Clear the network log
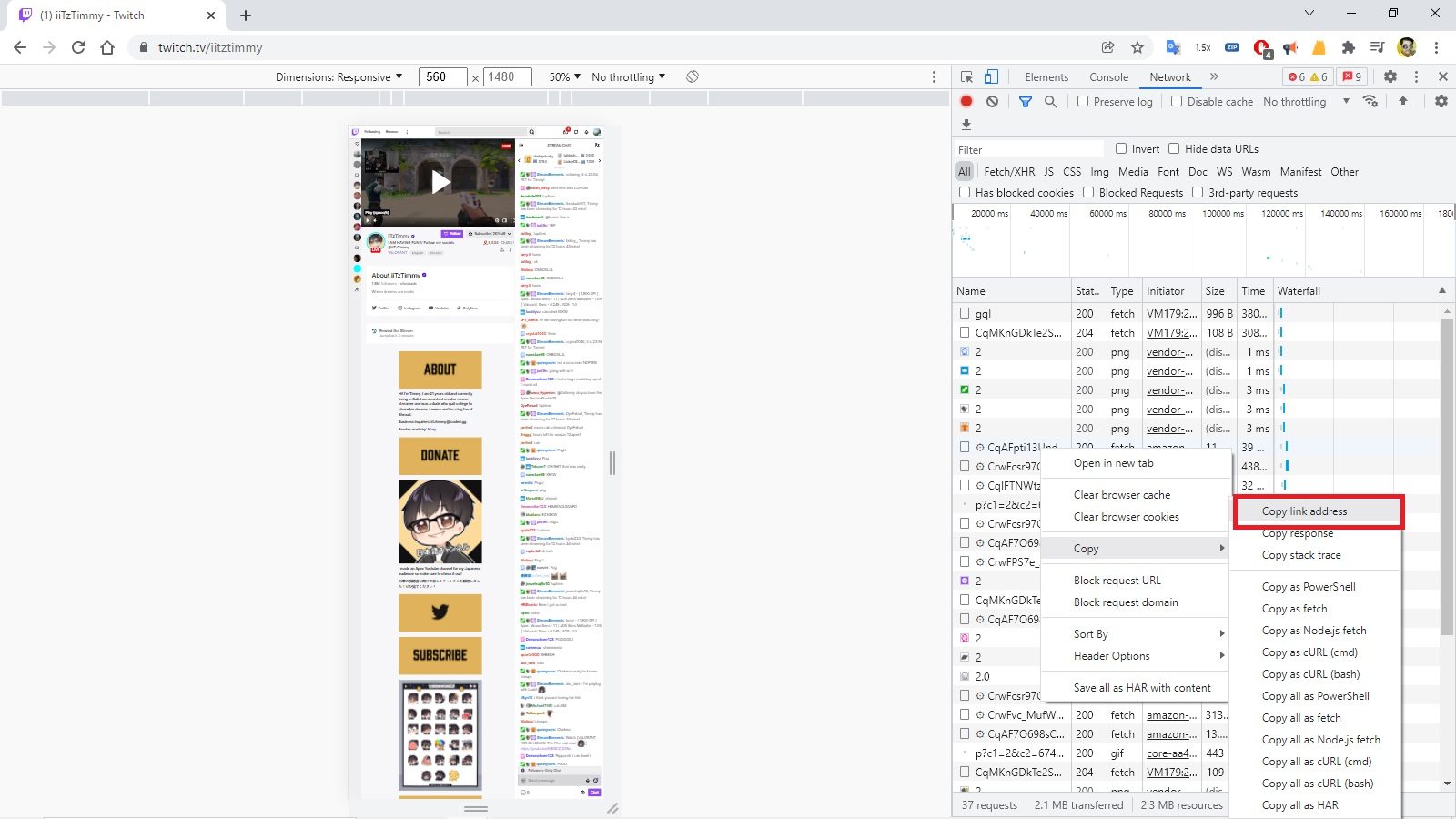Screen dimensions: 1456x819 pos(992,101)
